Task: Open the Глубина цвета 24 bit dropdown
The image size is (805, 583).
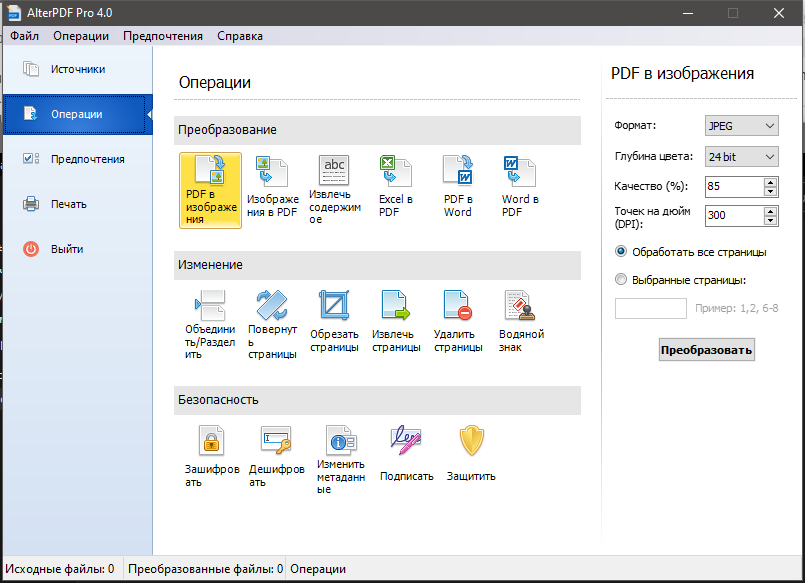Action: coord(741,156)
